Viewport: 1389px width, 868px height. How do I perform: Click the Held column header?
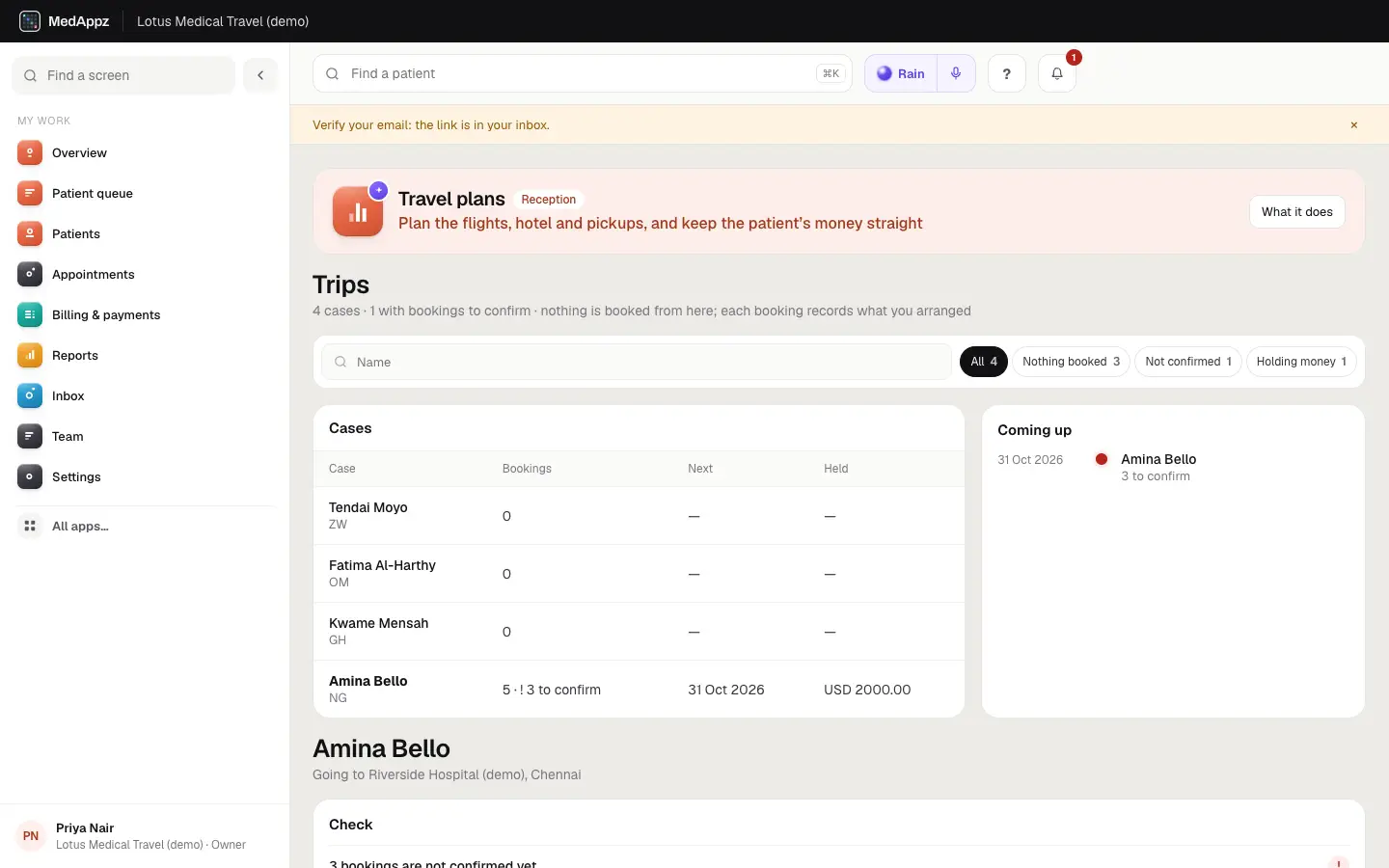pyautogui.click(x=836, y=469)
